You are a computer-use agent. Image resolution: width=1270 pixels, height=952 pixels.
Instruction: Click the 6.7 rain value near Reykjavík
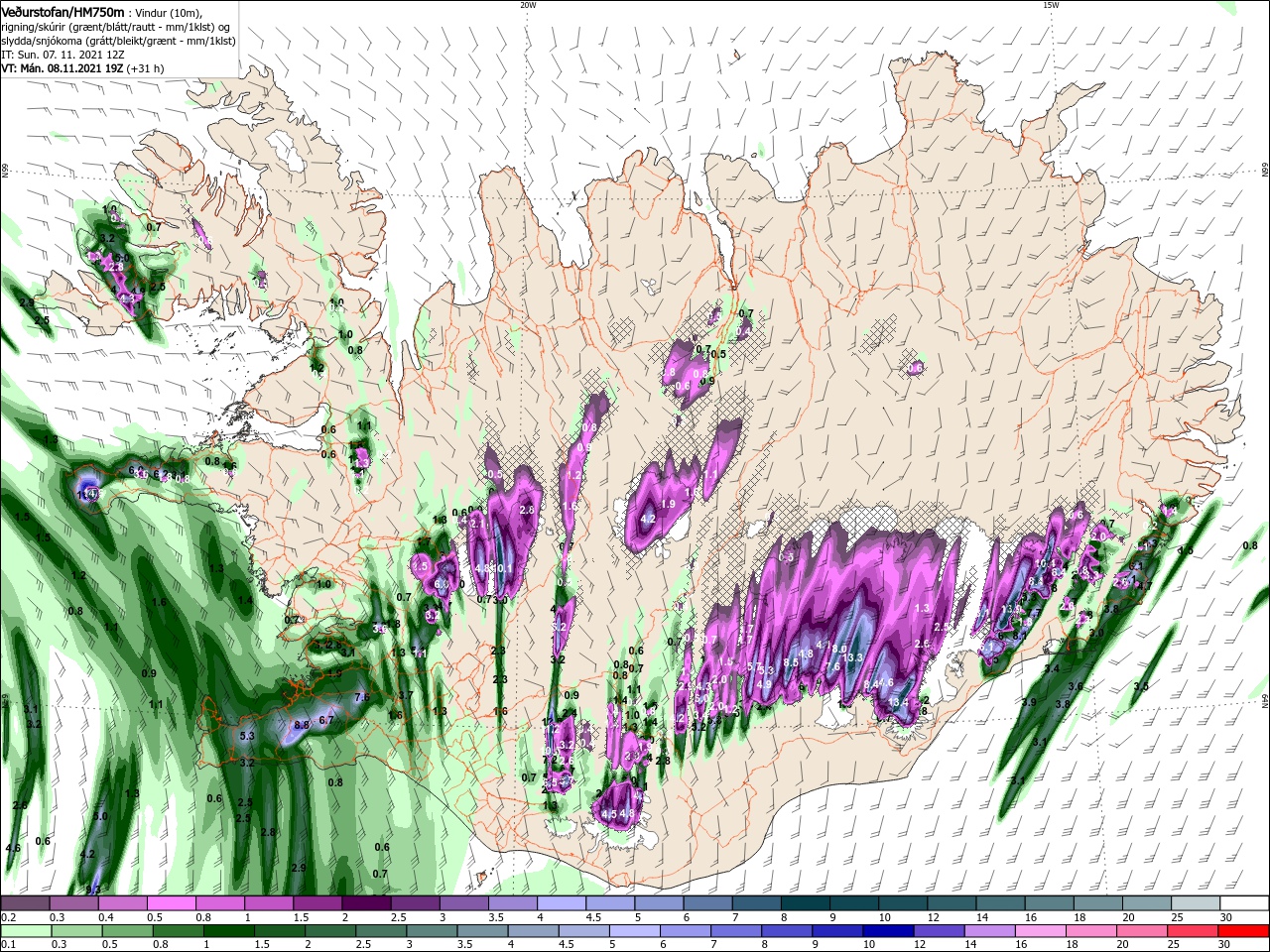click(327, 720)
